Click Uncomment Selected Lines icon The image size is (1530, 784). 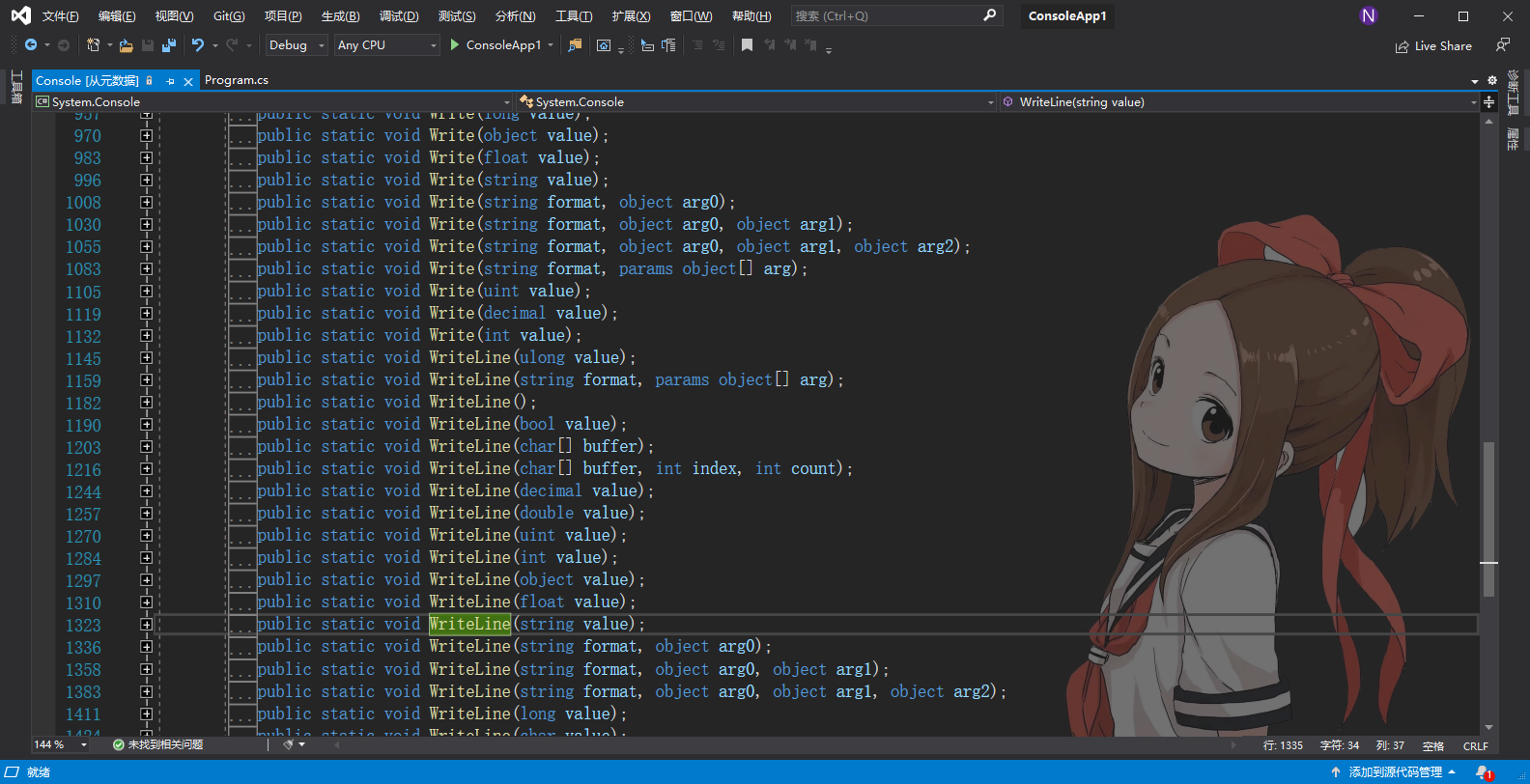tap(718, 45)
